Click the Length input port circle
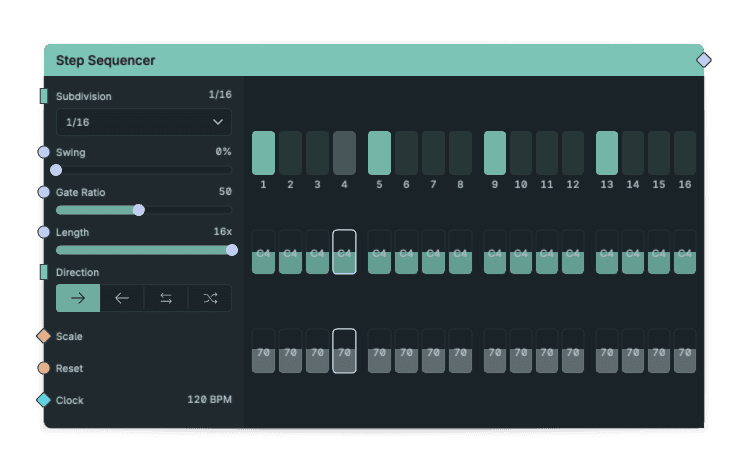This screenshot has height=472, width=748. [x=44, y=232]
